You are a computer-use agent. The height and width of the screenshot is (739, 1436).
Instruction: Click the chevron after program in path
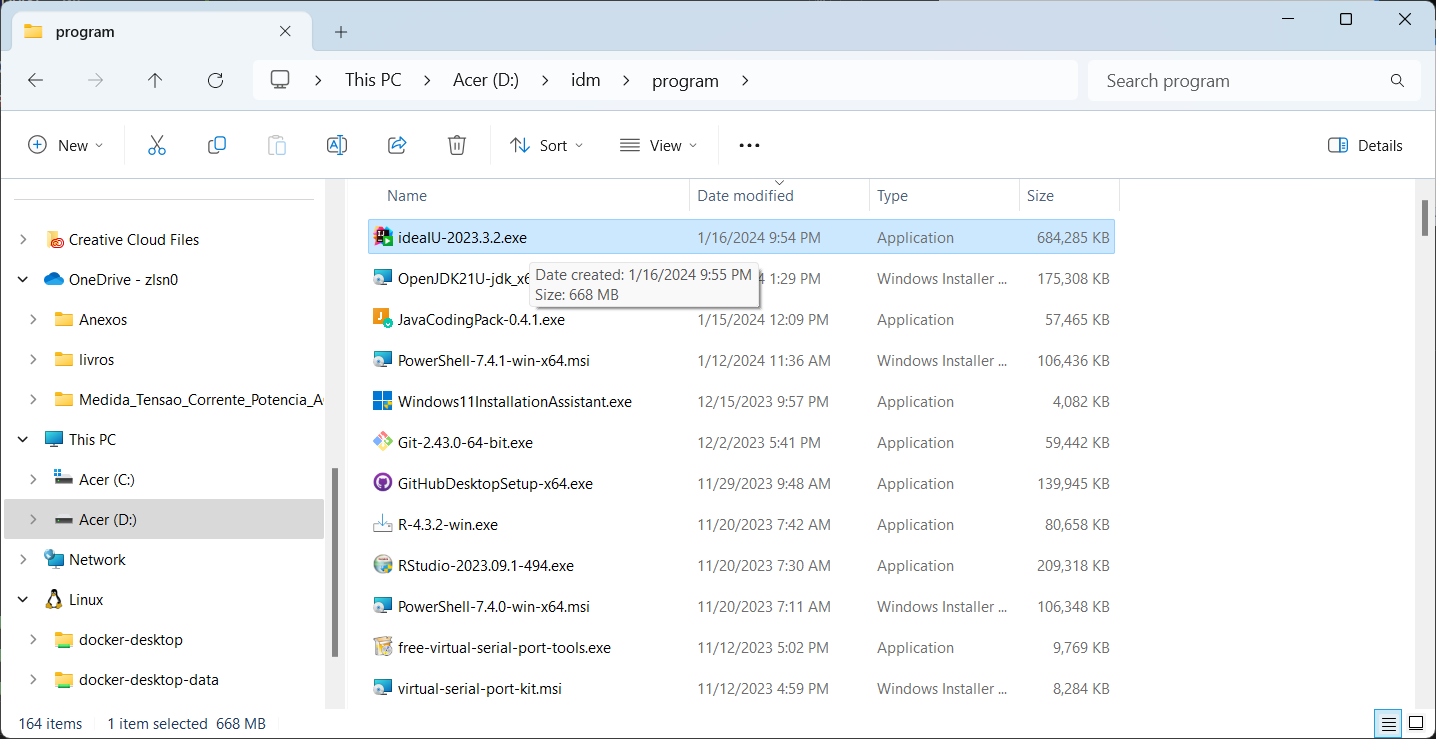pyautogui.click(x=745, y=80)
